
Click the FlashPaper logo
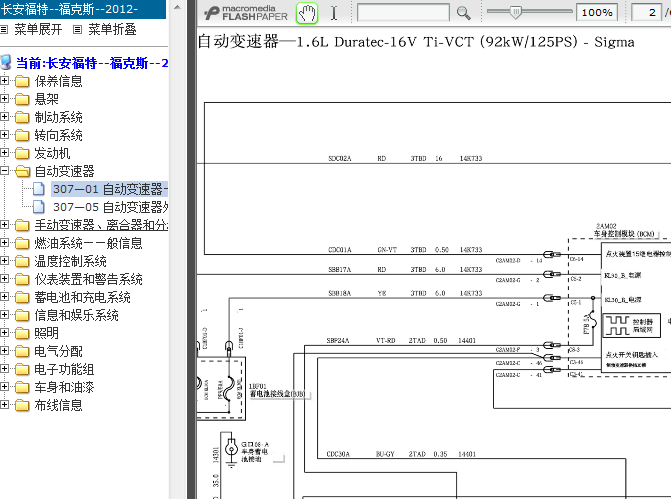(x=246, y=13)
